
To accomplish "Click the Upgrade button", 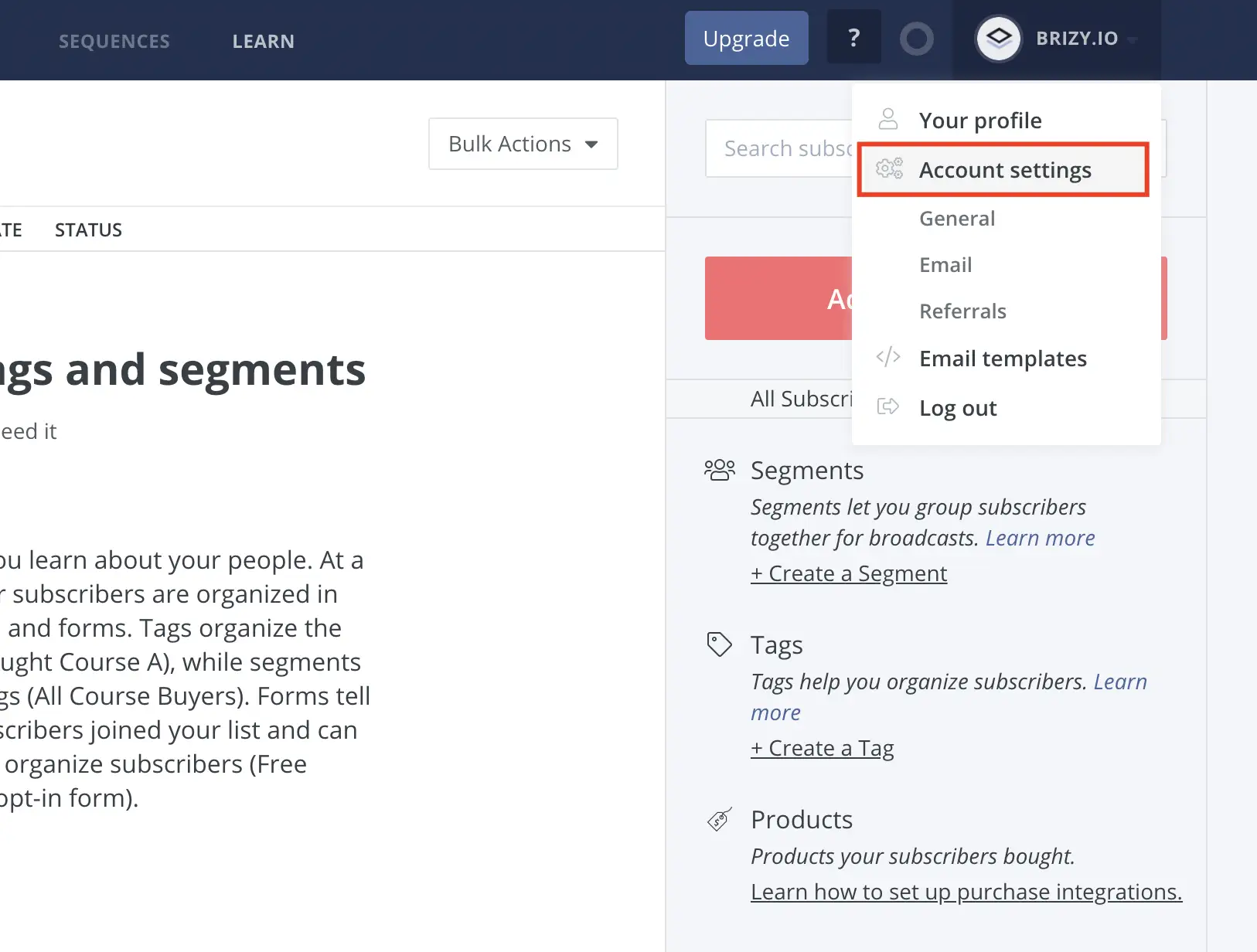I will pyautogui.click(x=746, y=37).
